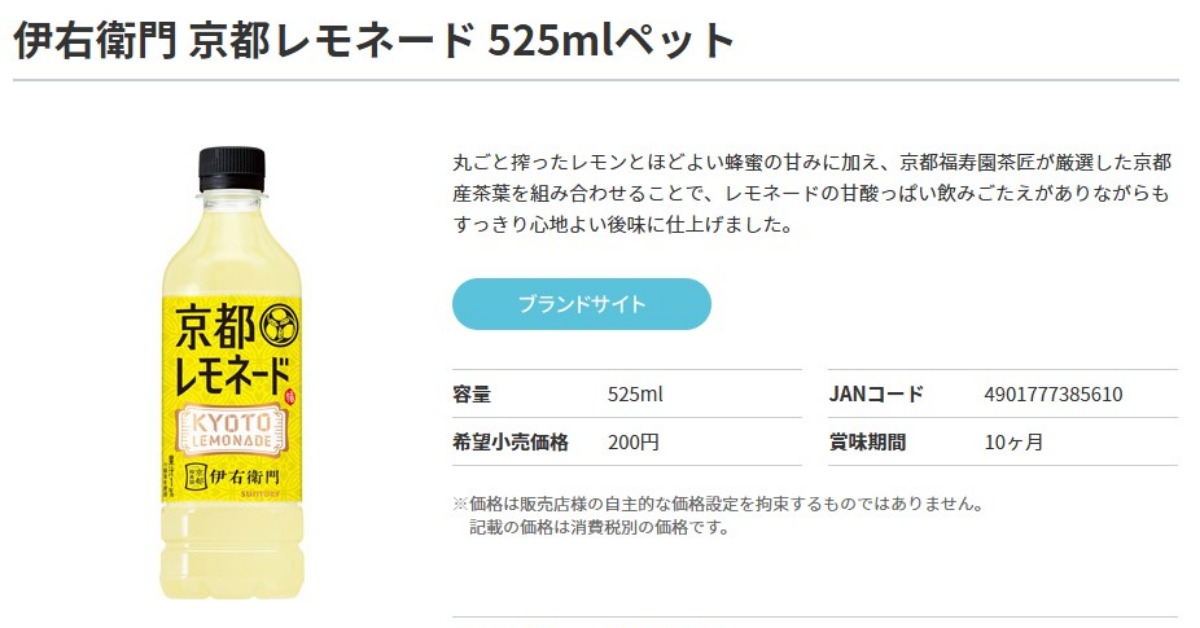Image resolution: width=1200 pixels, height=628 pixels.
Task: Click the 525ml capacity value
Action: pyautogui.click(x=635, y=394)
